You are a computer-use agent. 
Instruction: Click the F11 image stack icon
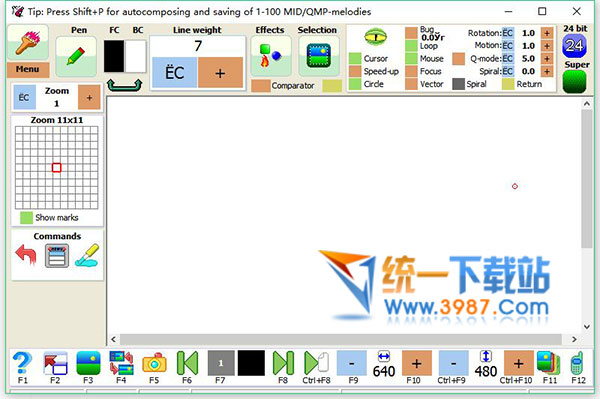(x=549, y=363)
